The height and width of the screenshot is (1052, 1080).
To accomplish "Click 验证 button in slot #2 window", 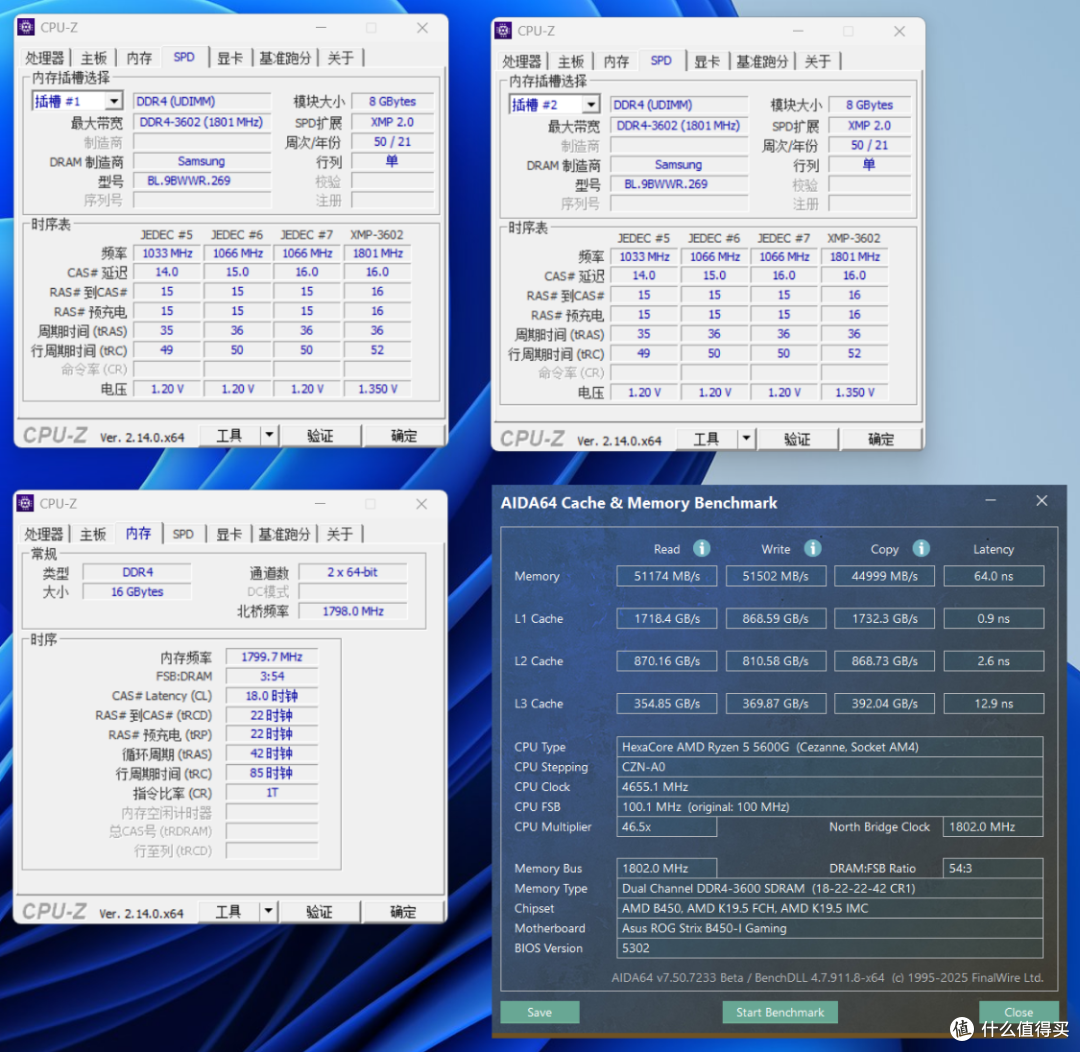I will click(798, 439).
